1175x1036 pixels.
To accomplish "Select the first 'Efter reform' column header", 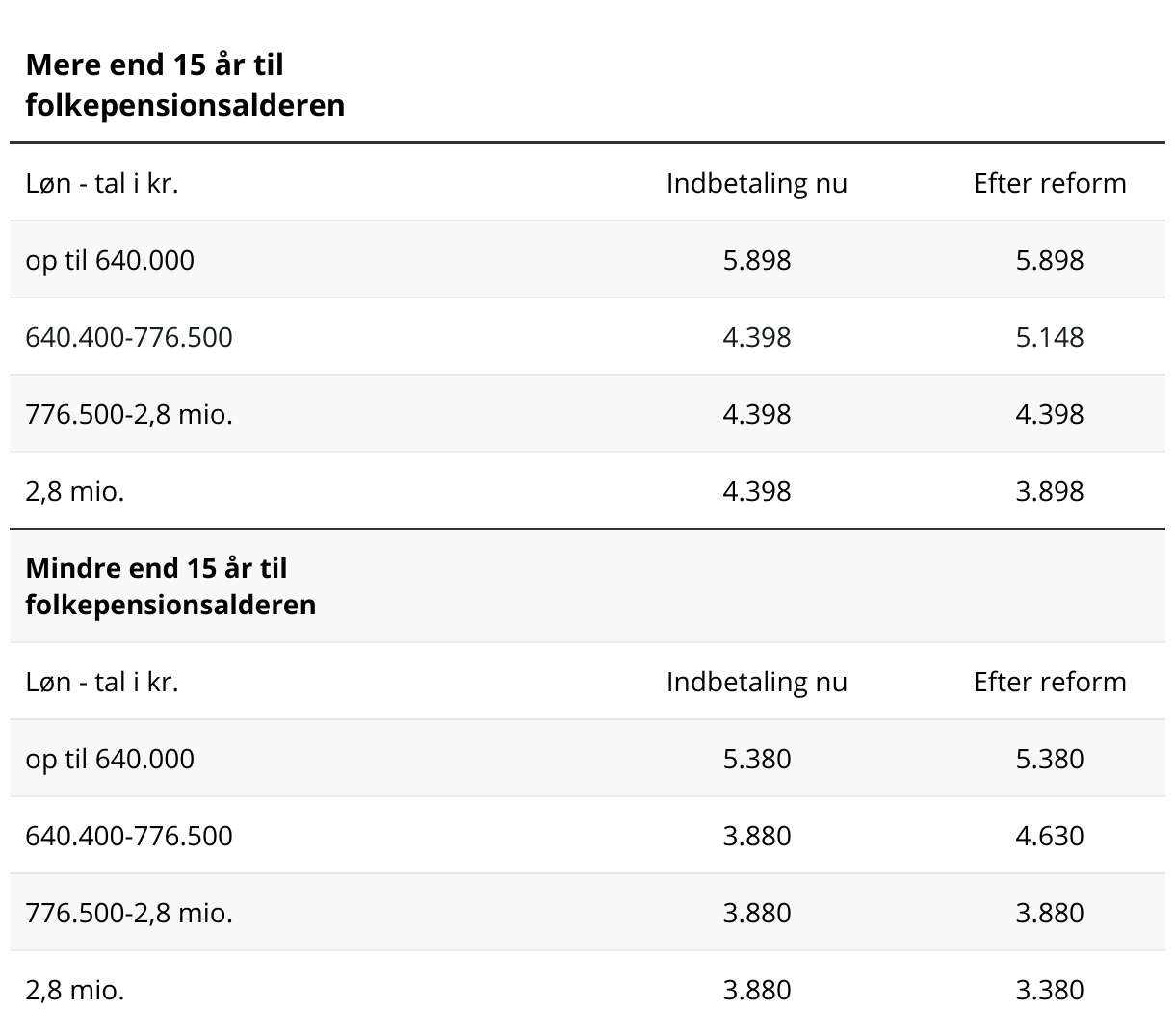I will pos(1050,183).
